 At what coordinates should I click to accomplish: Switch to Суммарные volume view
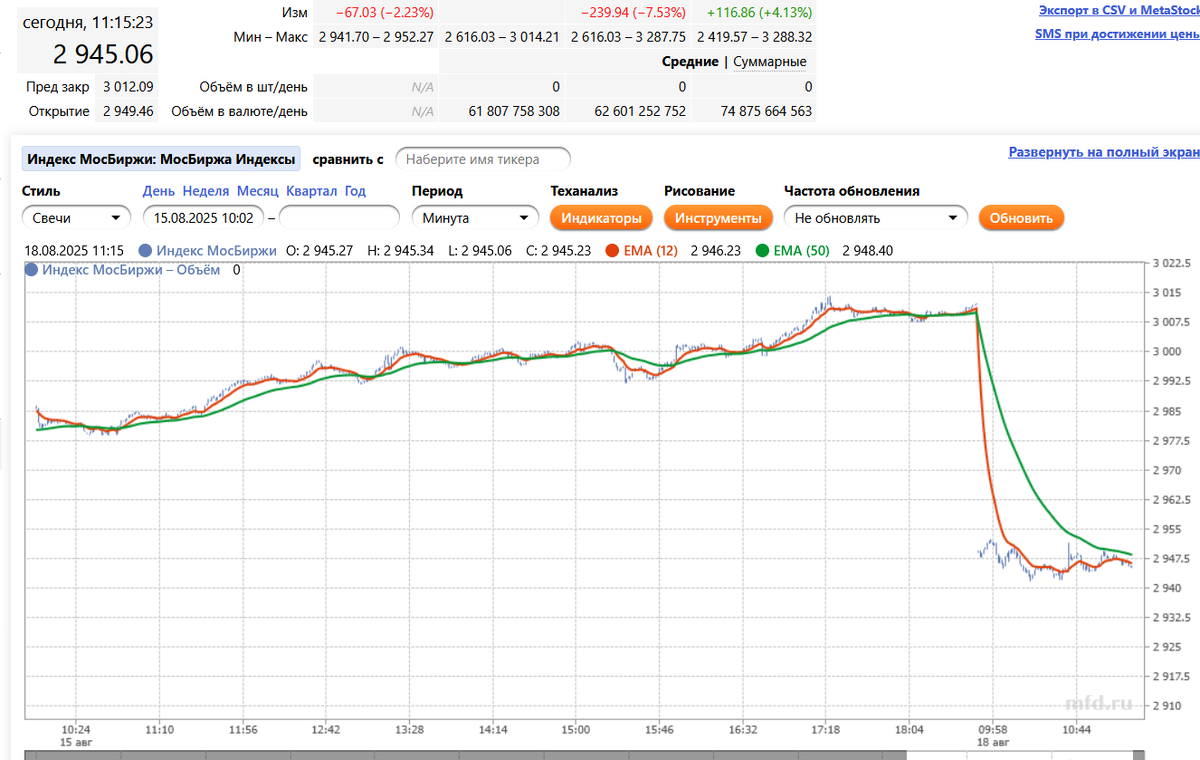point(770,62)
